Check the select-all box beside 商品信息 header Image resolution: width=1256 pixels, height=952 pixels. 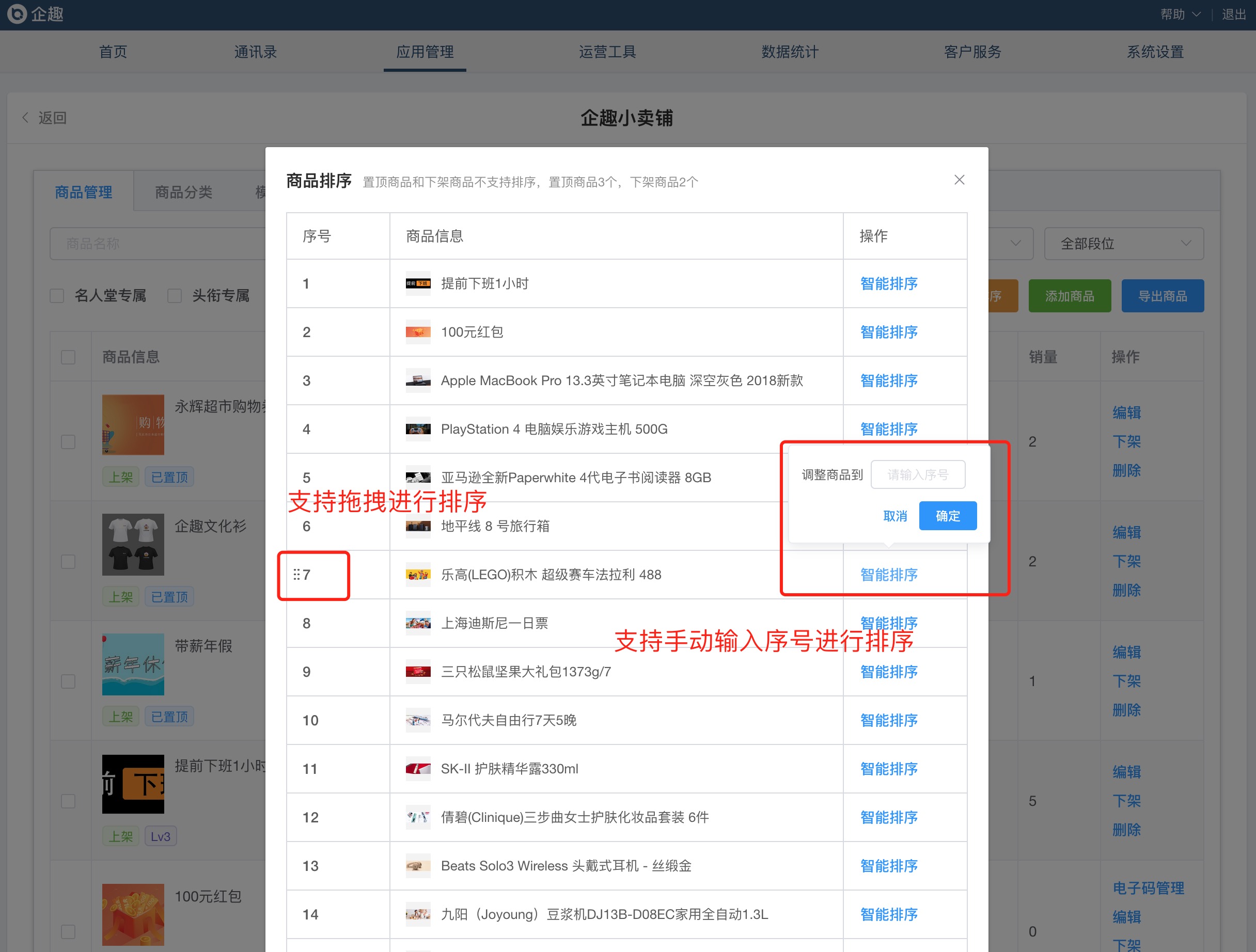pyautogui.click(x=68, y=357)
